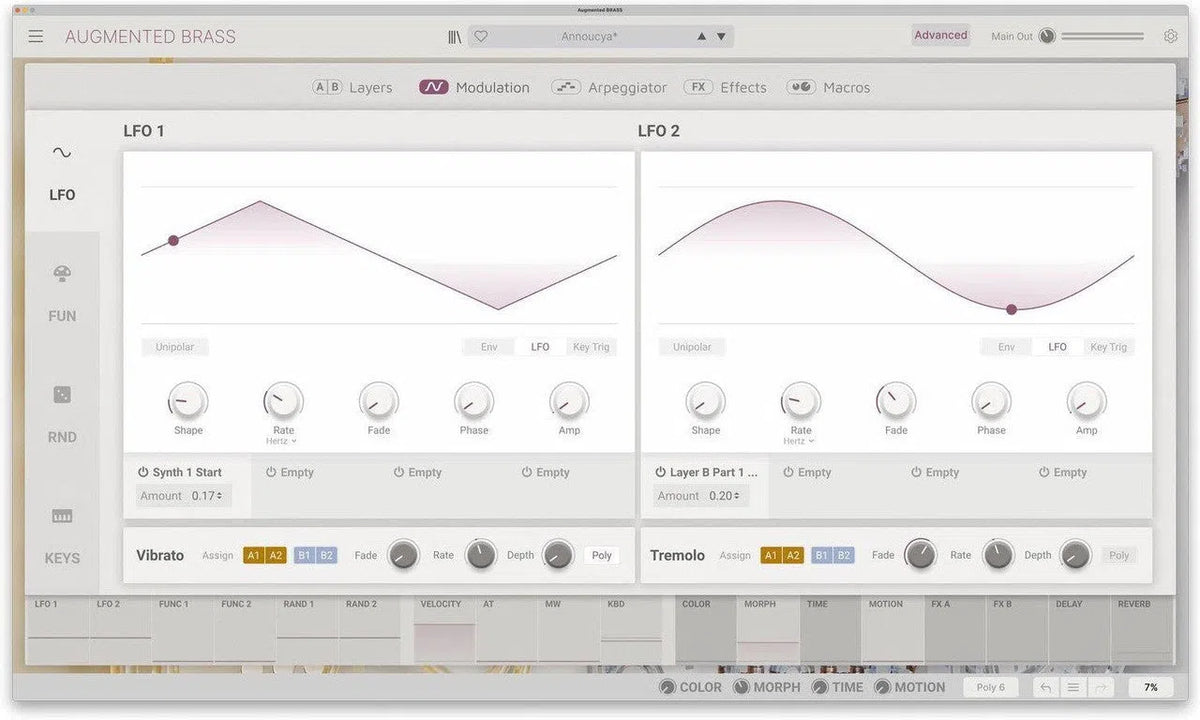Open the Effects tab
The height and width of the screenshot is (720, 1200).
[x=742, y=87]
